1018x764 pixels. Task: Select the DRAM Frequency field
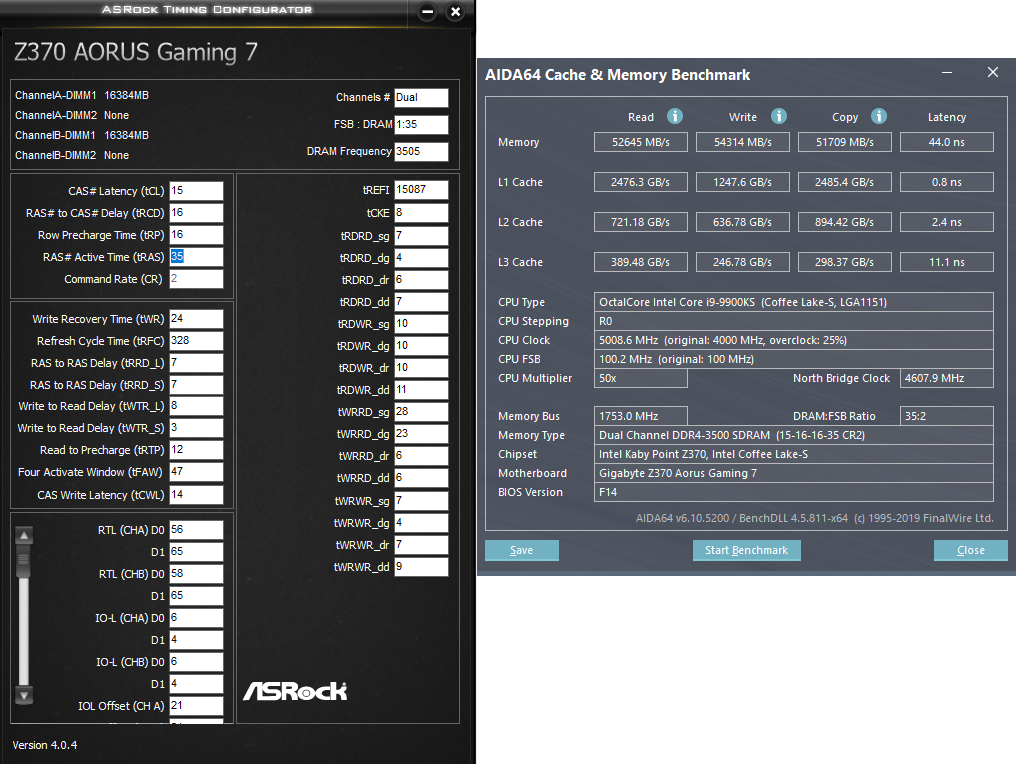click(x=421, y=151)
